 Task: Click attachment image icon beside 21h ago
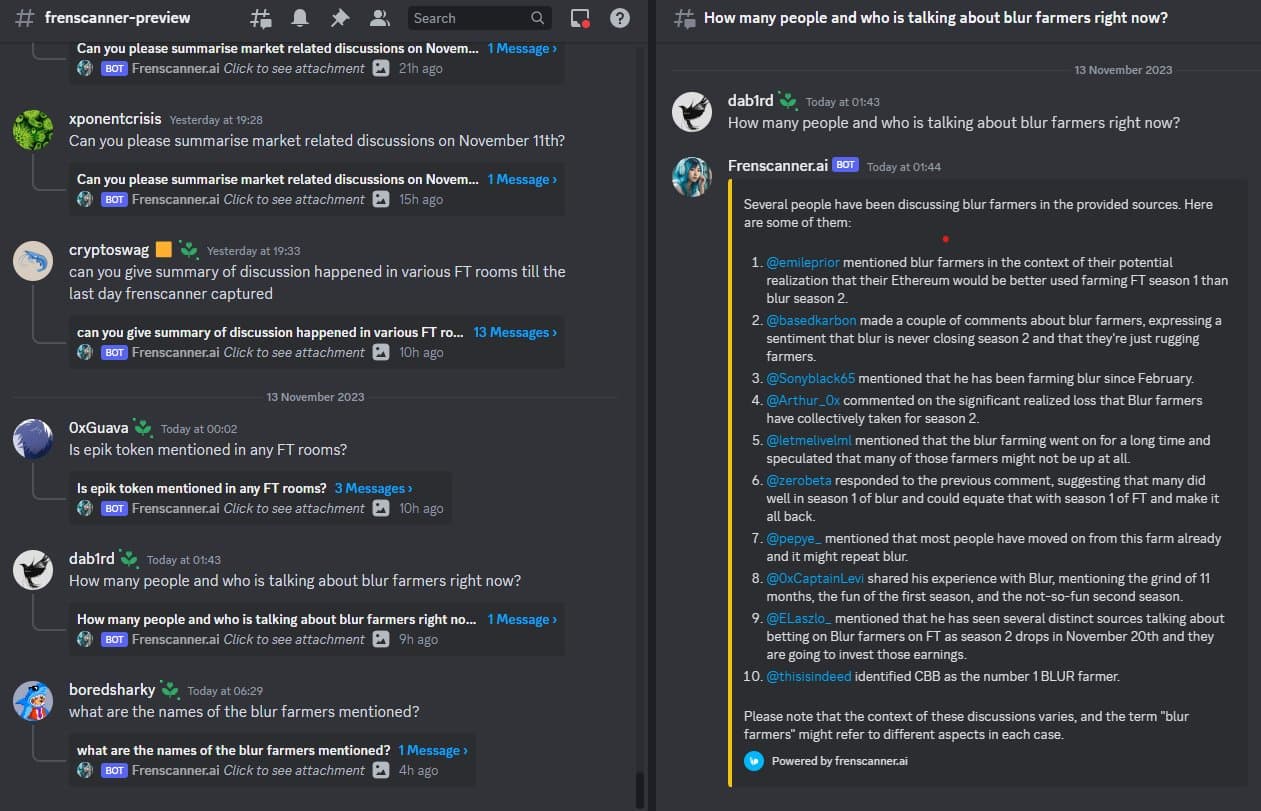coord(381,68)
